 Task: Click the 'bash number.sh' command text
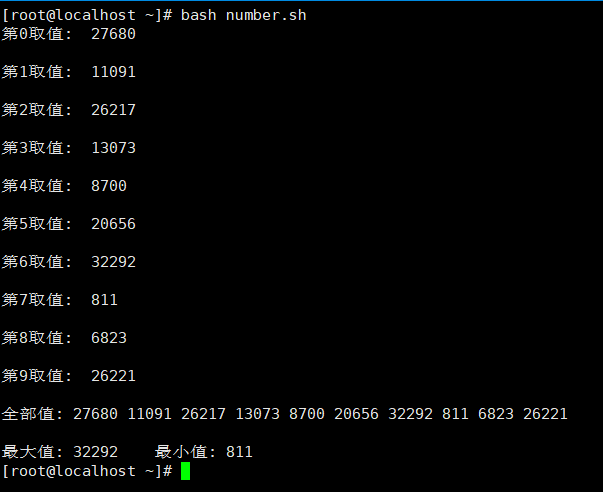pyautogui.click(x=243, y=15)
